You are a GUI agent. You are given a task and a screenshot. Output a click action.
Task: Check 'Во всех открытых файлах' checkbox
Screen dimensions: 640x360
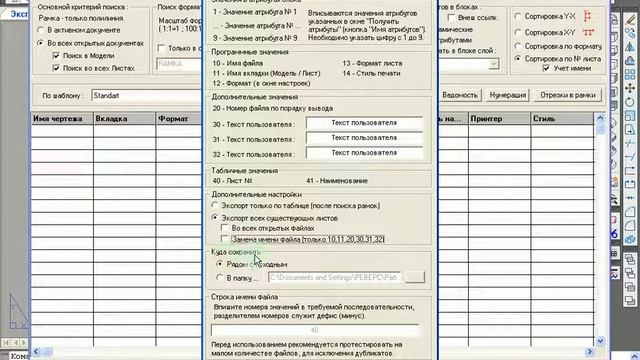pos(224,228)
